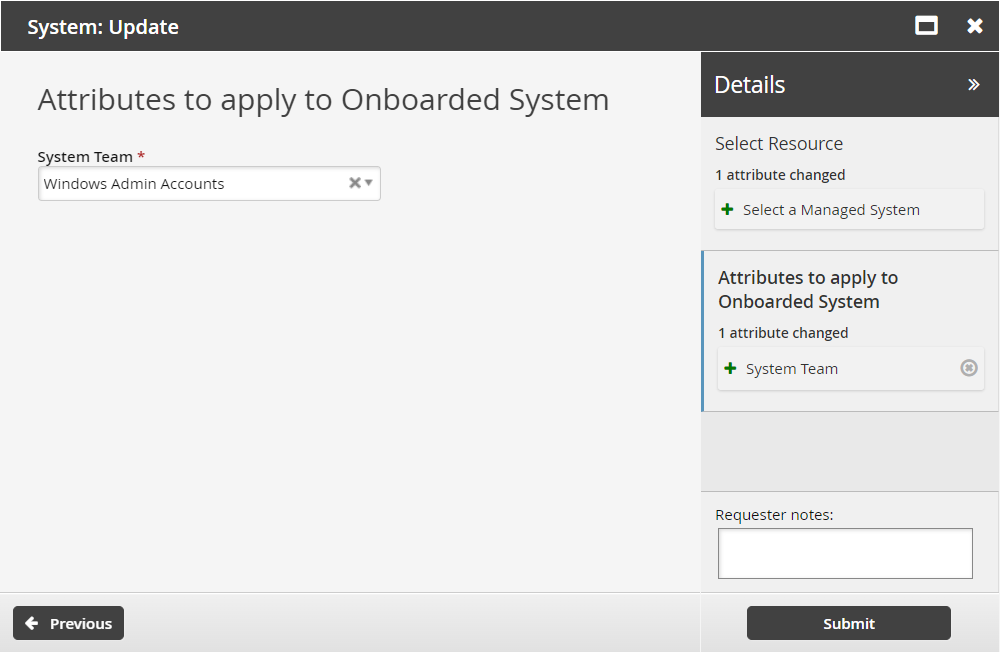This screenshot has width=1000, height=652.
Task: Open the Select a Managed System entry
Action: click(831, 210)
